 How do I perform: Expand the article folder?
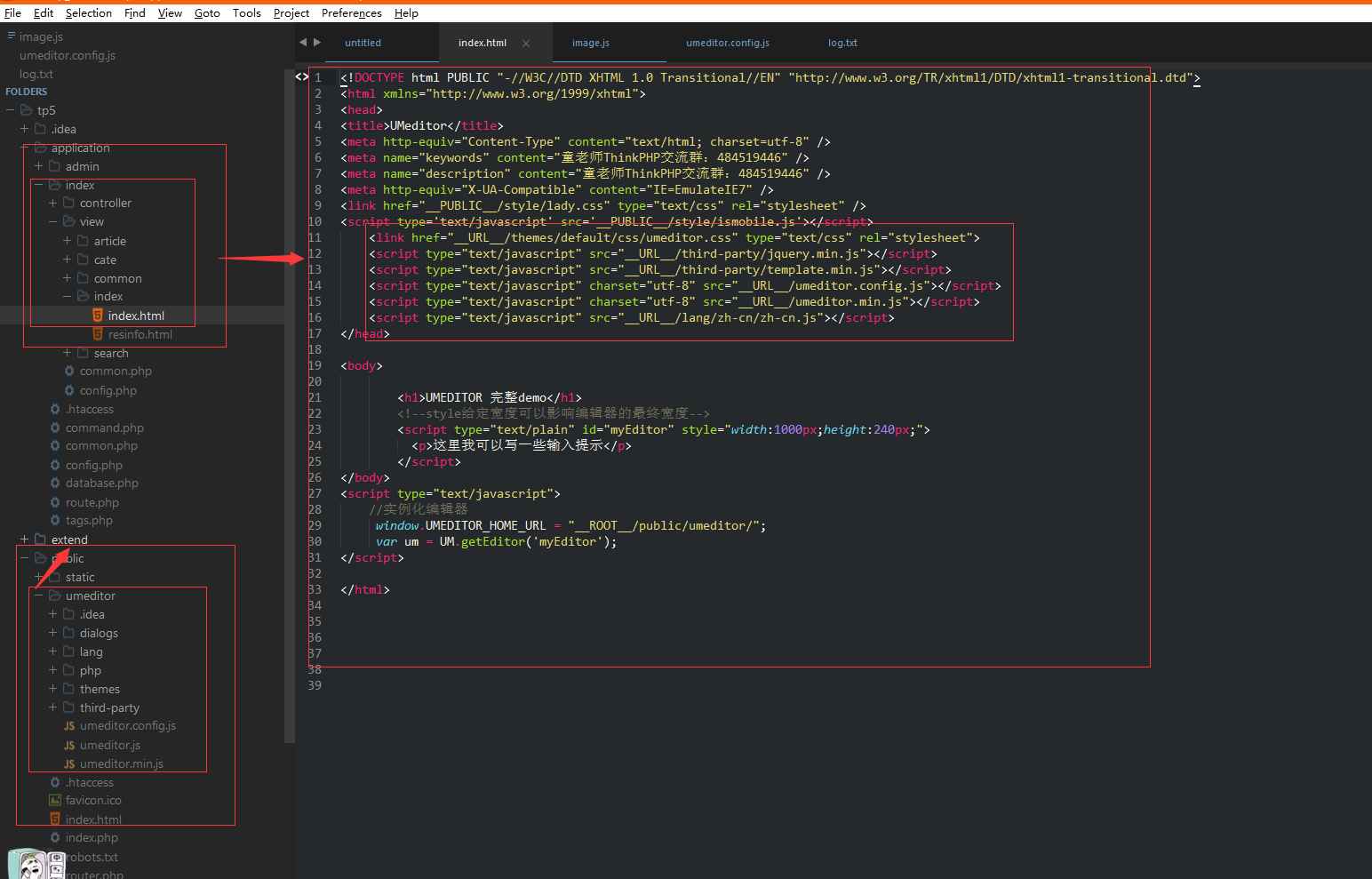tap(68, 241)
